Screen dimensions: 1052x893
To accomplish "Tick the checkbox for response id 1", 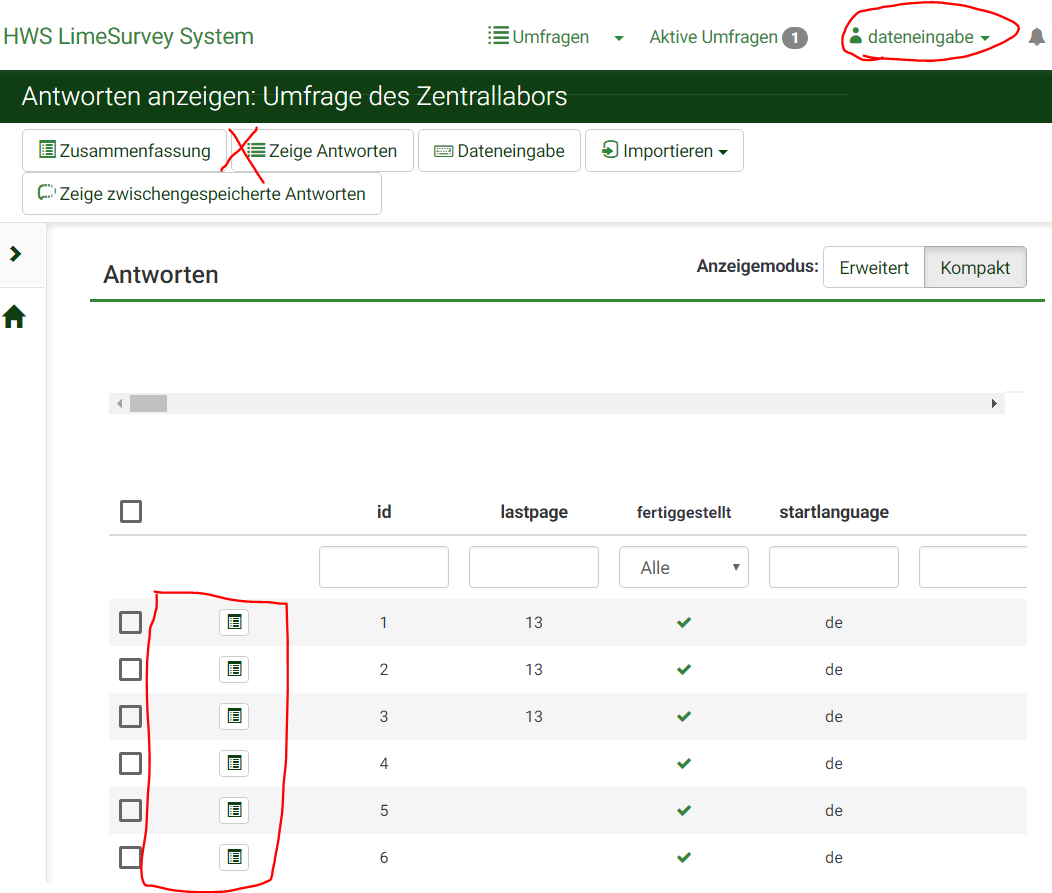I will [x=130, y=622].
